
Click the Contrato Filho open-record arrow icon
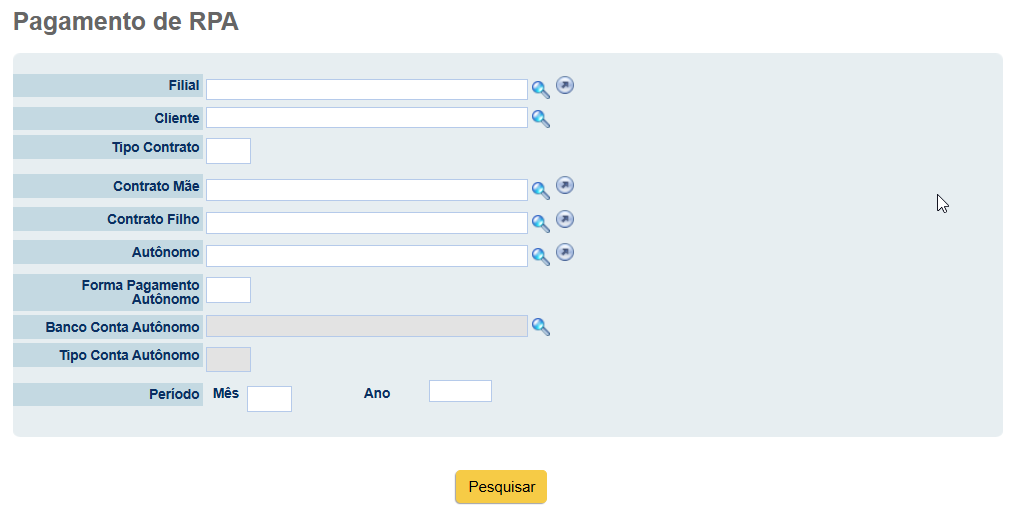click(565, 219)
